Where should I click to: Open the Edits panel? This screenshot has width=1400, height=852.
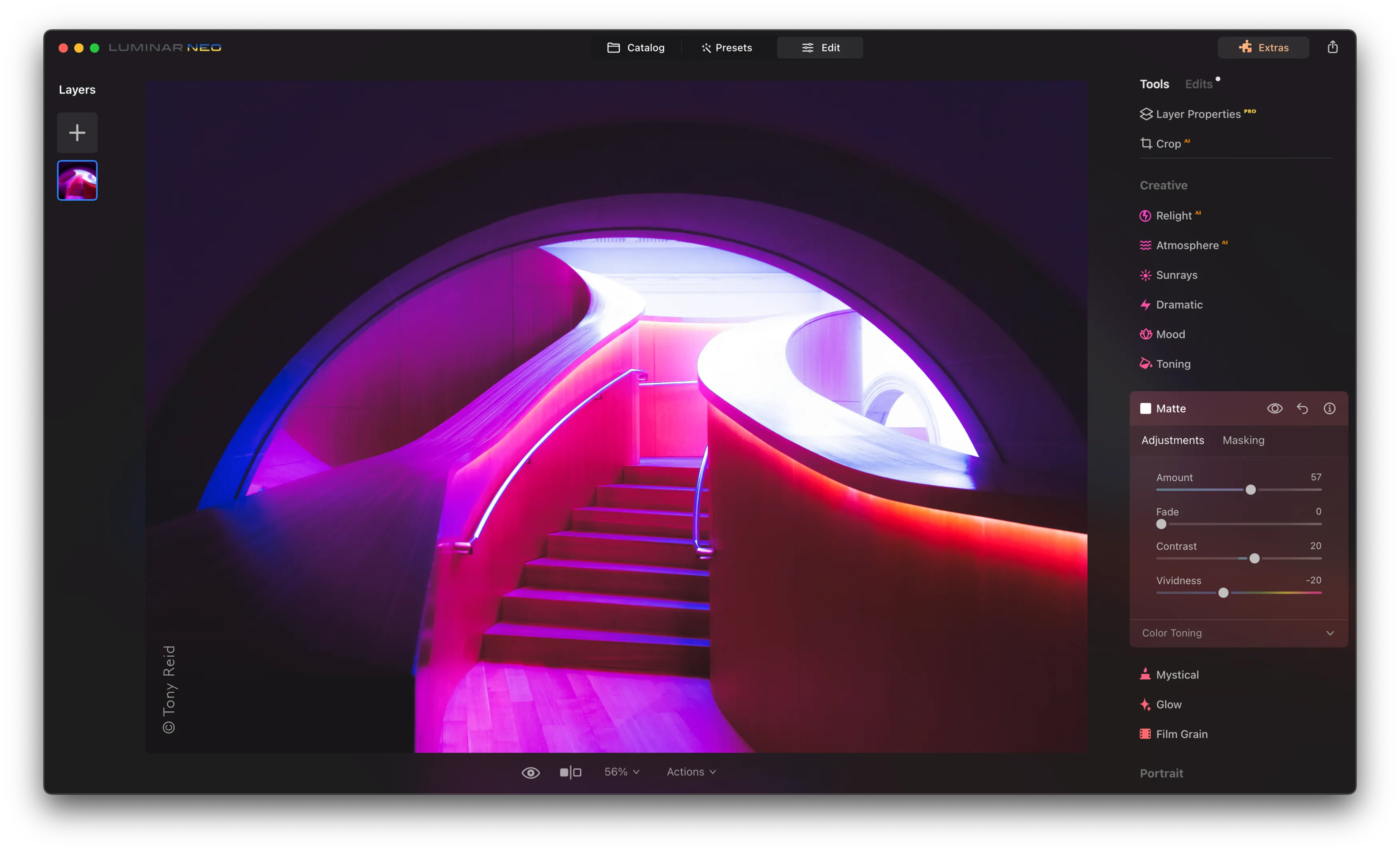point(1199,84)
